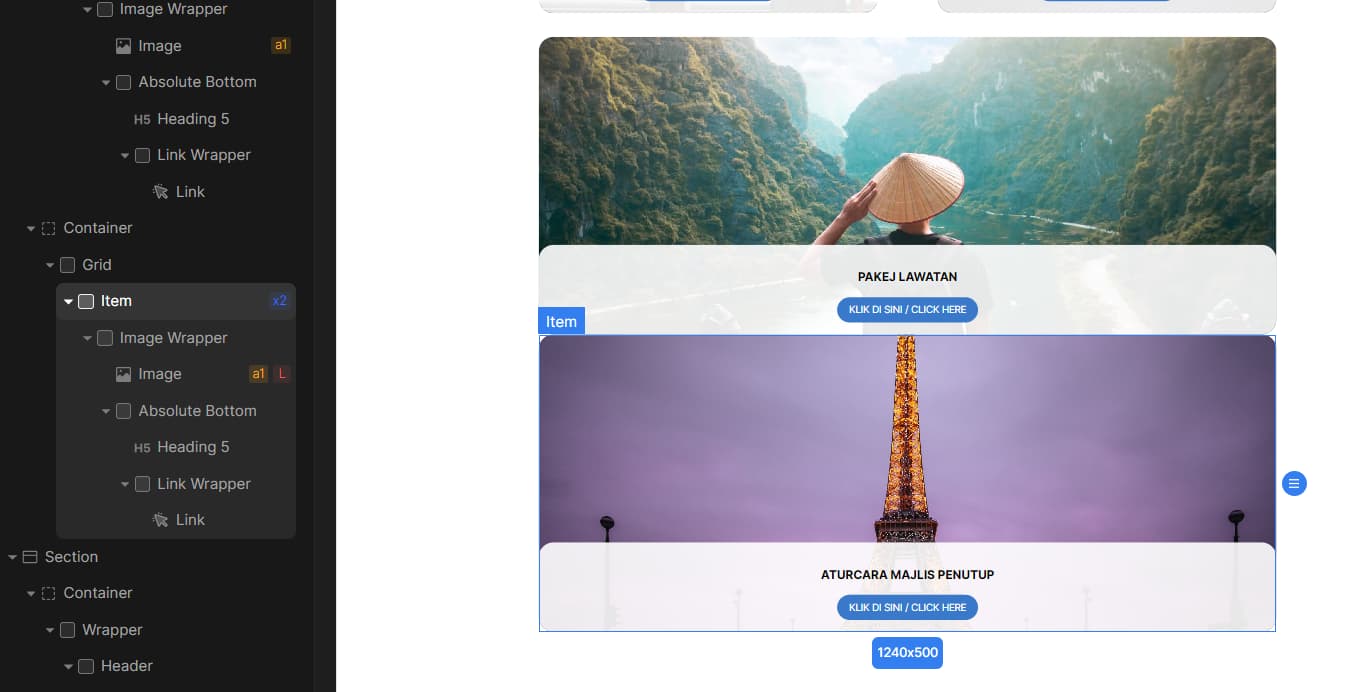Click the blue Item label tag on the canvas
The image size is (1347, 692).
click(561, 321)
